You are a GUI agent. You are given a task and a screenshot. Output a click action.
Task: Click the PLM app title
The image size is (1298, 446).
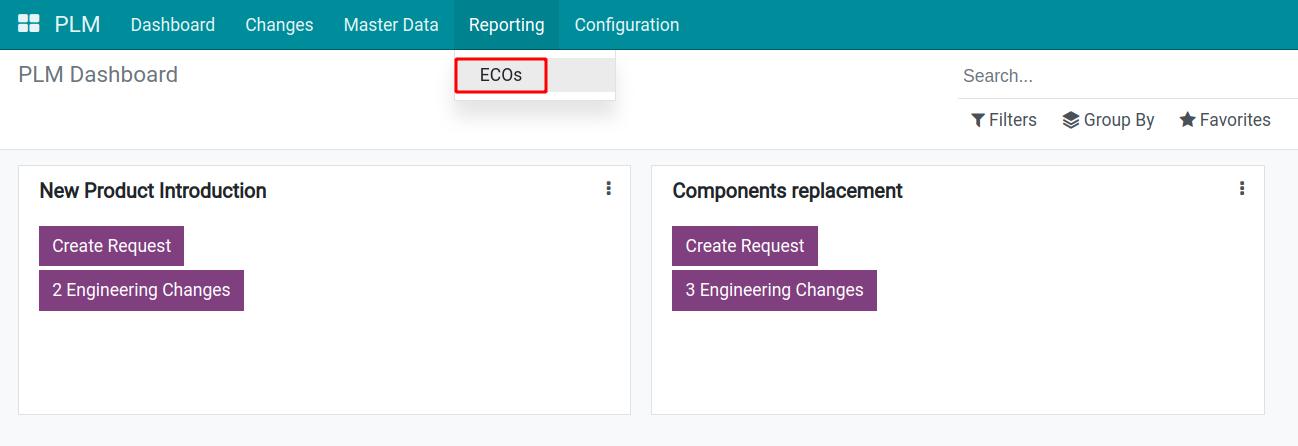tap(77, 24)
